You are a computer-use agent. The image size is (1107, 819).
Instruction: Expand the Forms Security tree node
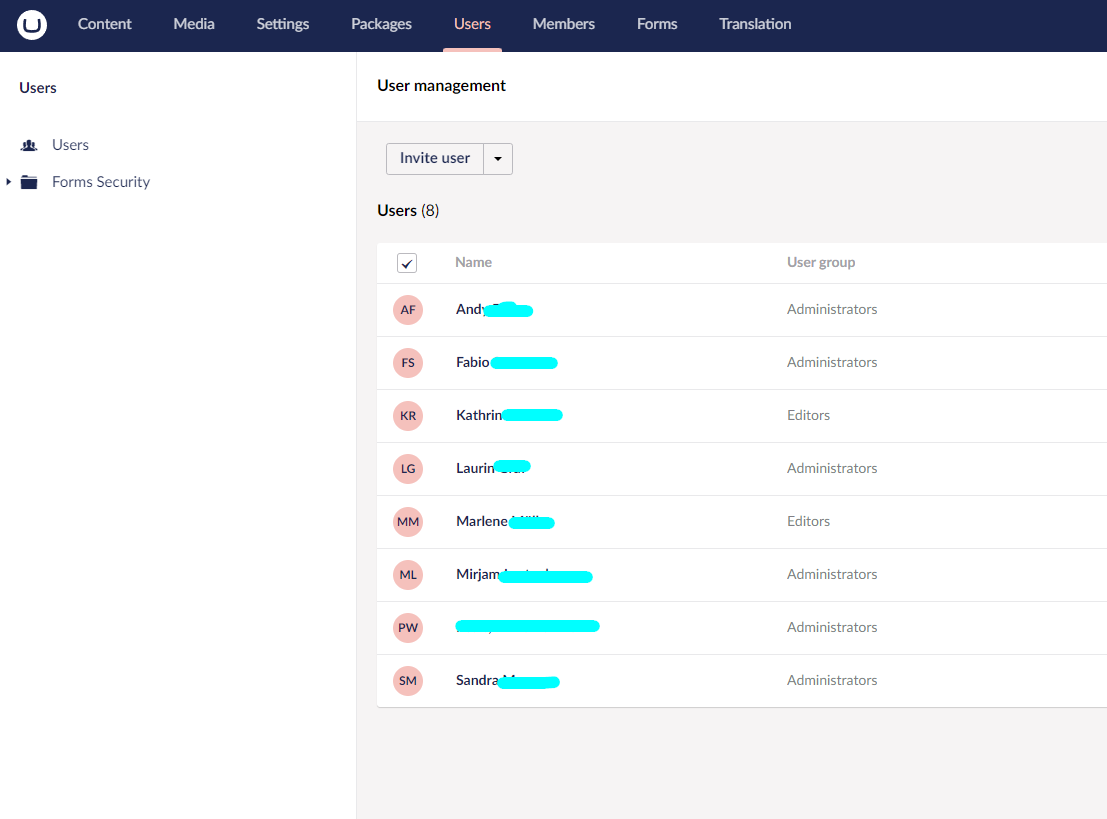click(9, 182)
